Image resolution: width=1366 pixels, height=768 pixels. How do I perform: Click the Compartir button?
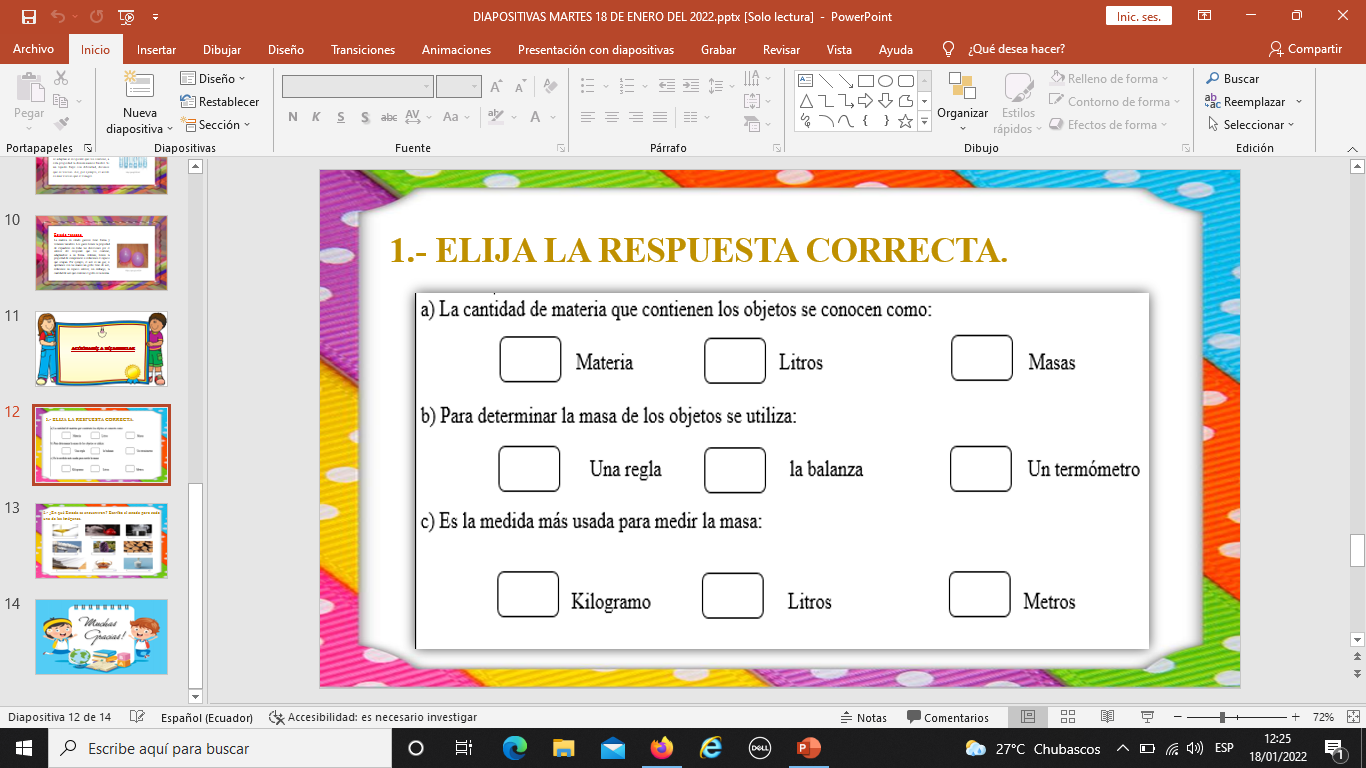coord(1305,49)
